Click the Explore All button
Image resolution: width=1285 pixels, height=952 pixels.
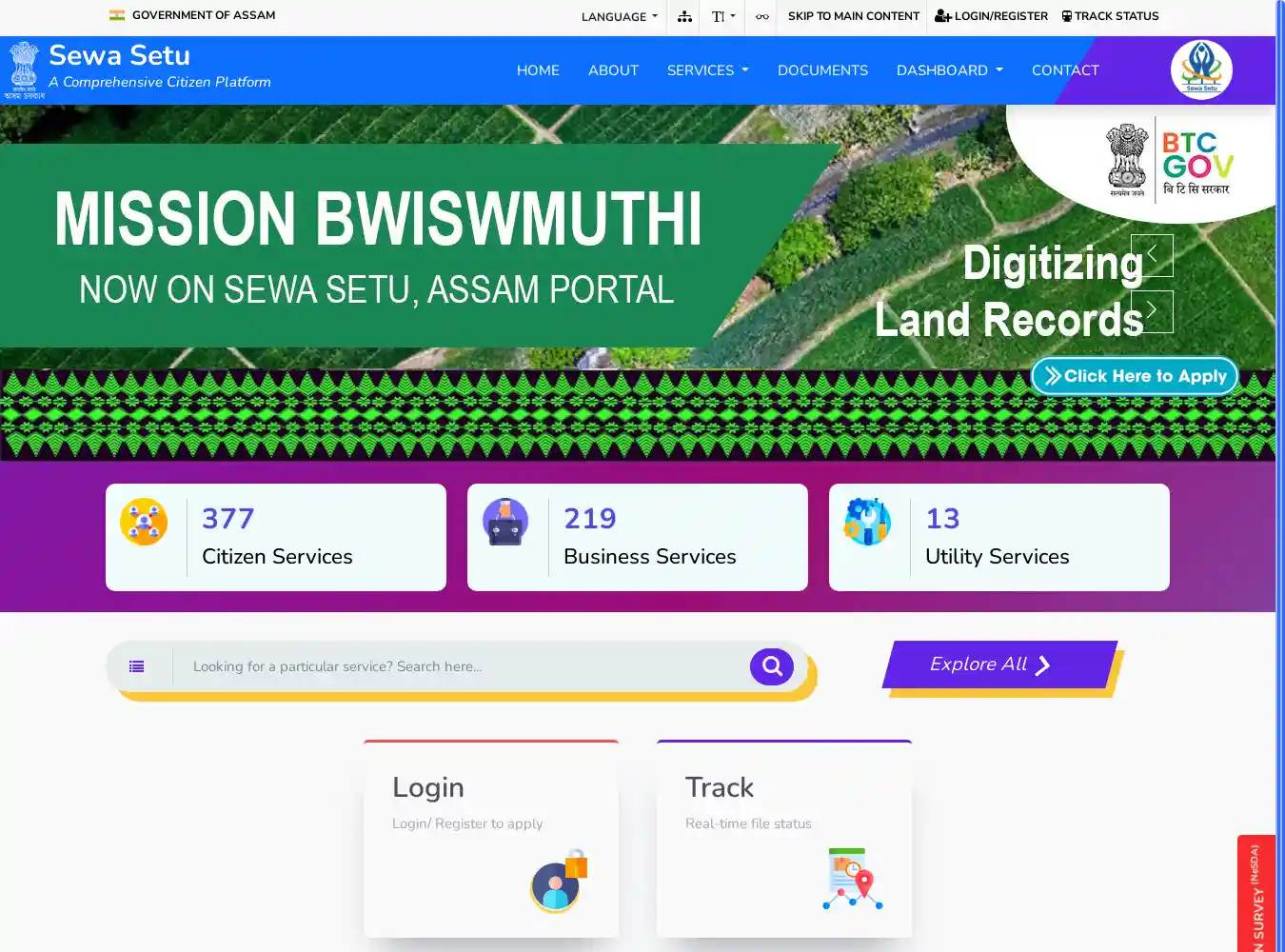pos(999,664)
